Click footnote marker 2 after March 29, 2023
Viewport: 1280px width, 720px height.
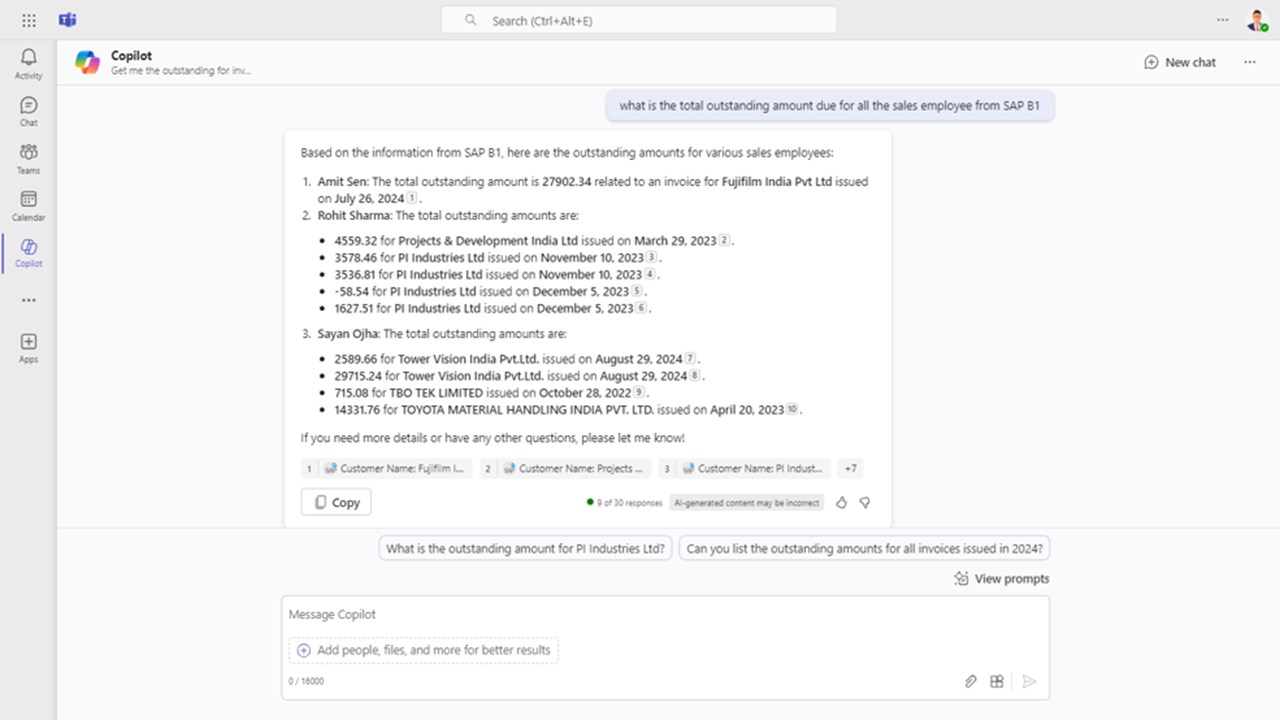coord(725,241)
